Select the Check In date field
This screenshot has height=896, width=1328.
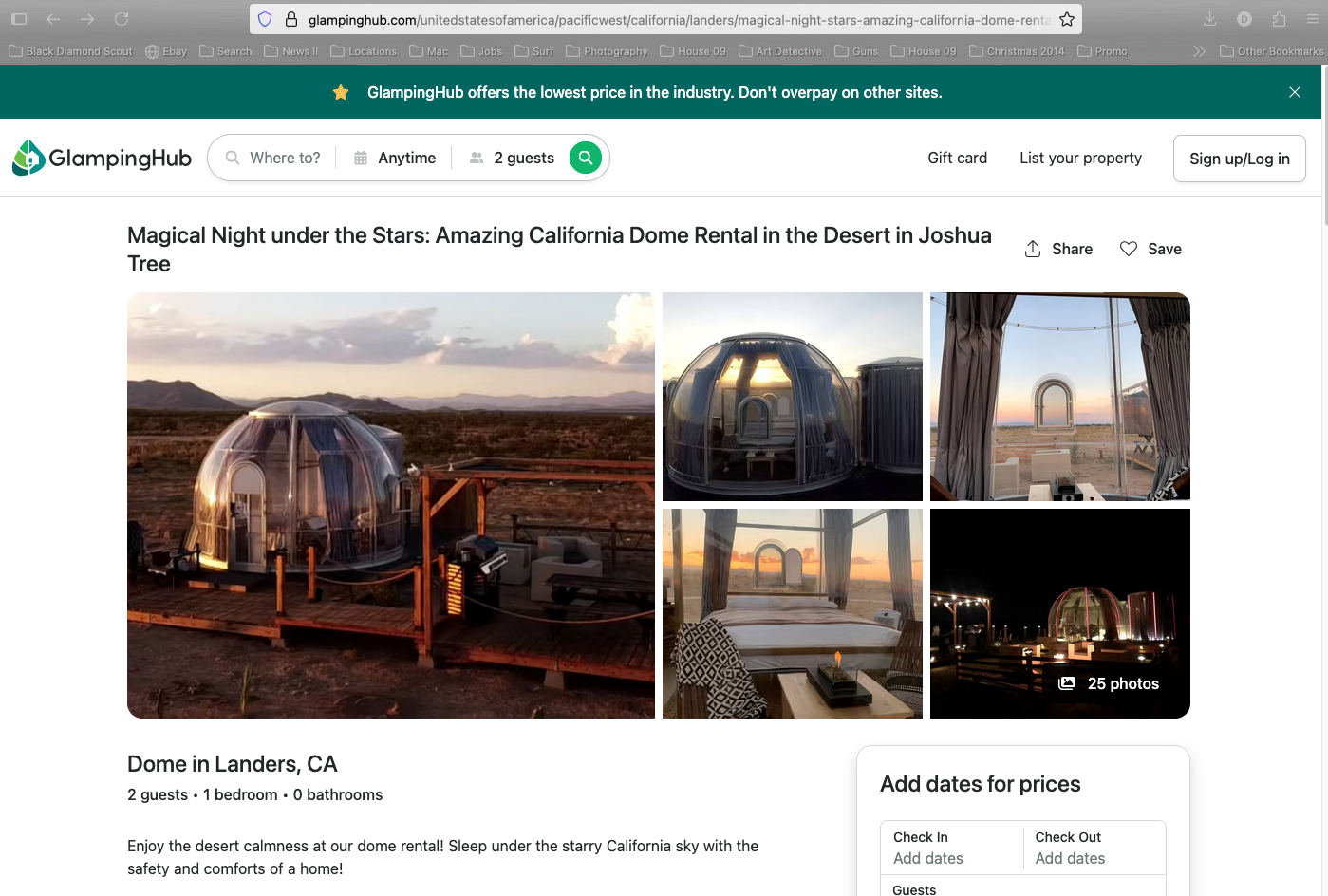click(x=952, y=848)
